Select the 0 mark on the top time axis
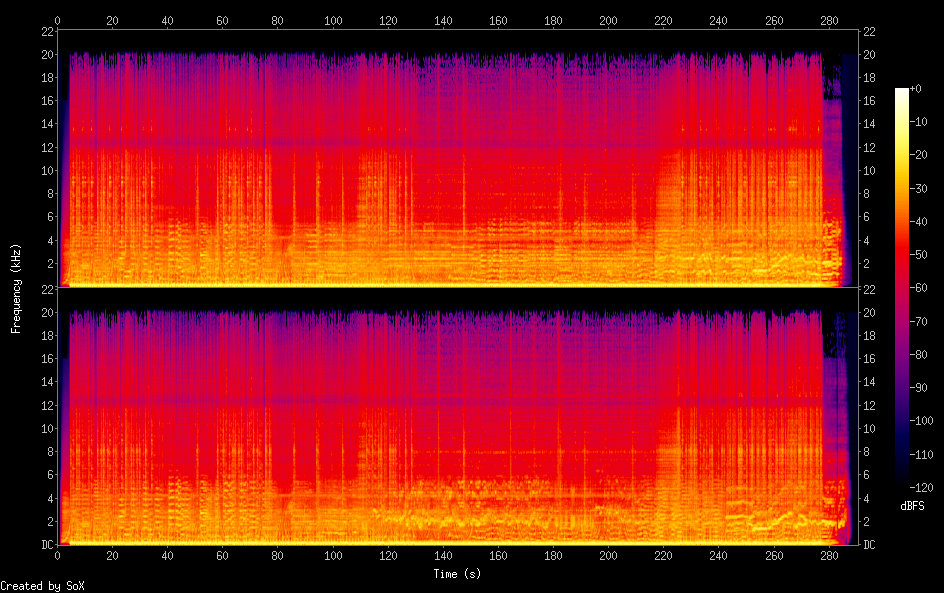 (x=58, y=20)
